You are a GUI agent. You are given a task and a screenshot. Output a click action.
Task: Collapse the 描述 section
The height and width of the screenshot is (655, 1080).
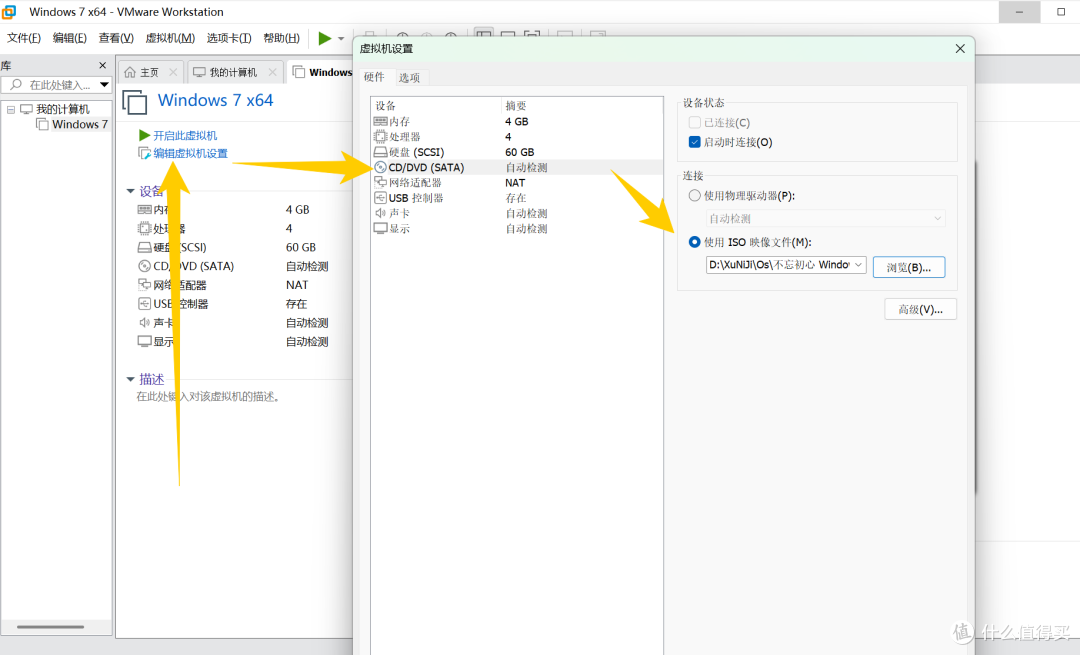(130, 380)
